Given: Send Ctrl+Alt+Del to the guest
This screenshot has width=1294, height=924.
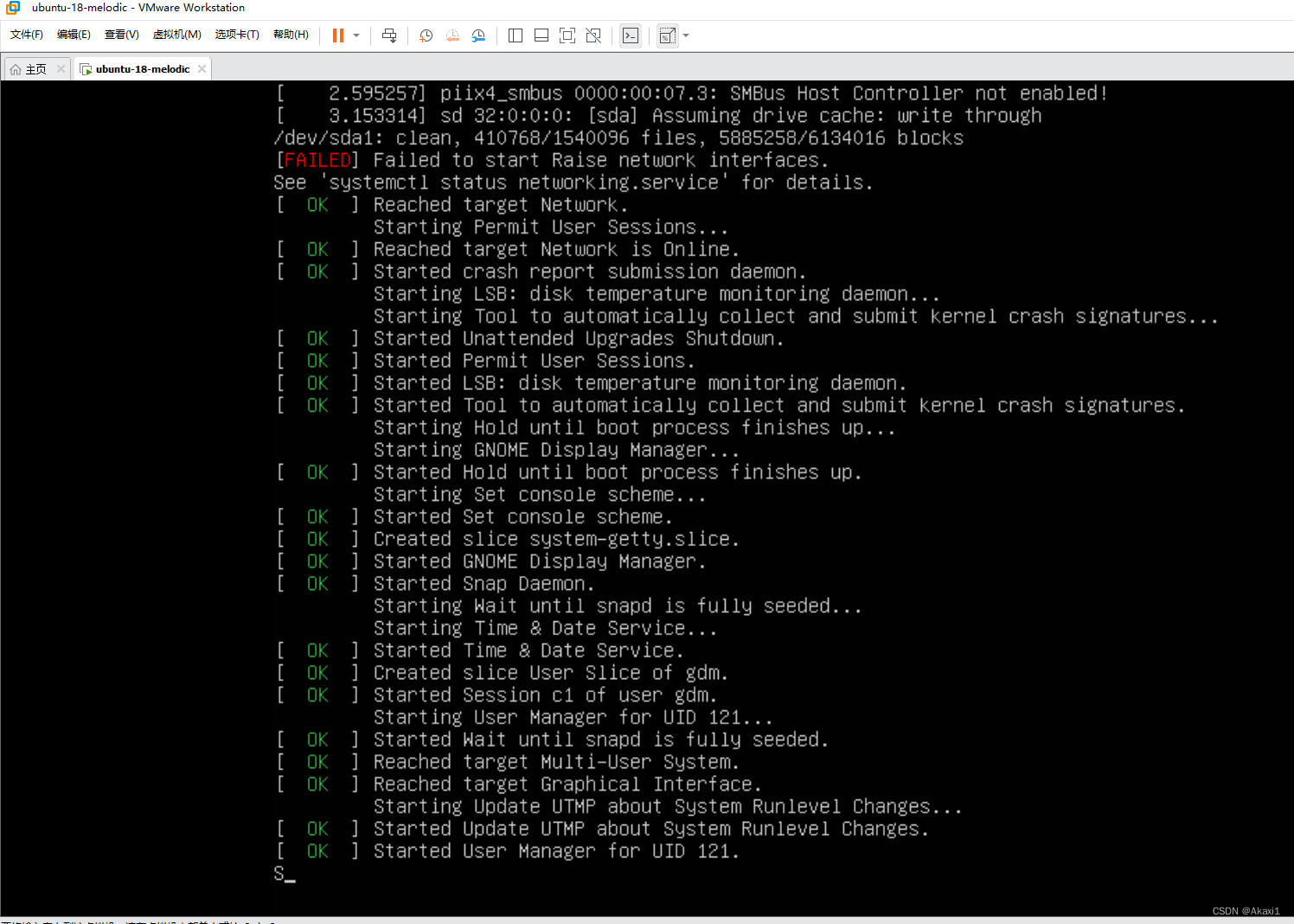Looking at the screenshot, I should (389, 35).
